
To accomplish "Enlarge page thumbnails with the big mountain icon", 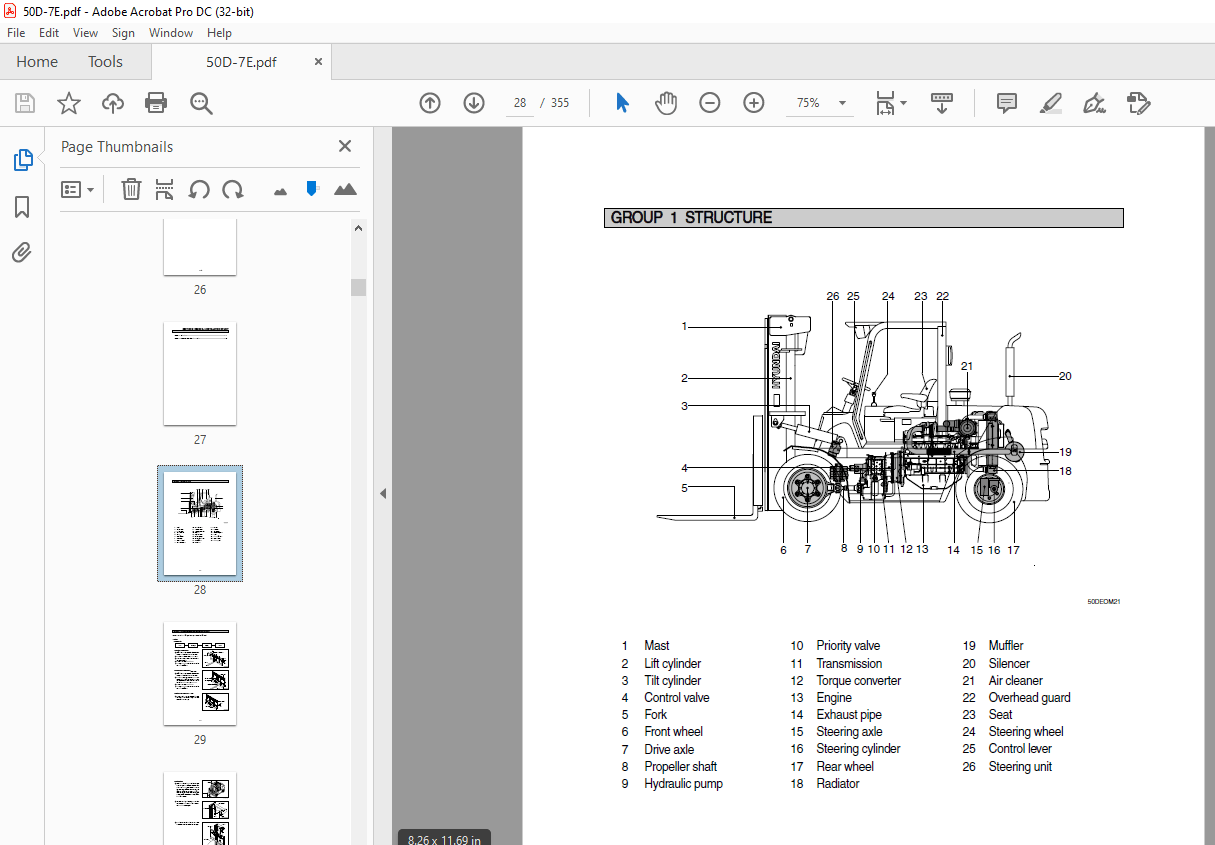I will (345, 189).
